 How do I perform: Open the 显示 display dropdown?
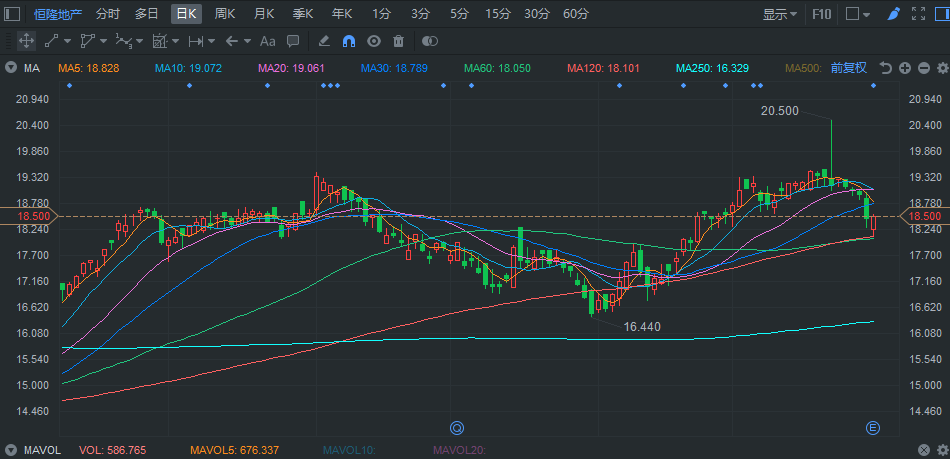point(780,14)
